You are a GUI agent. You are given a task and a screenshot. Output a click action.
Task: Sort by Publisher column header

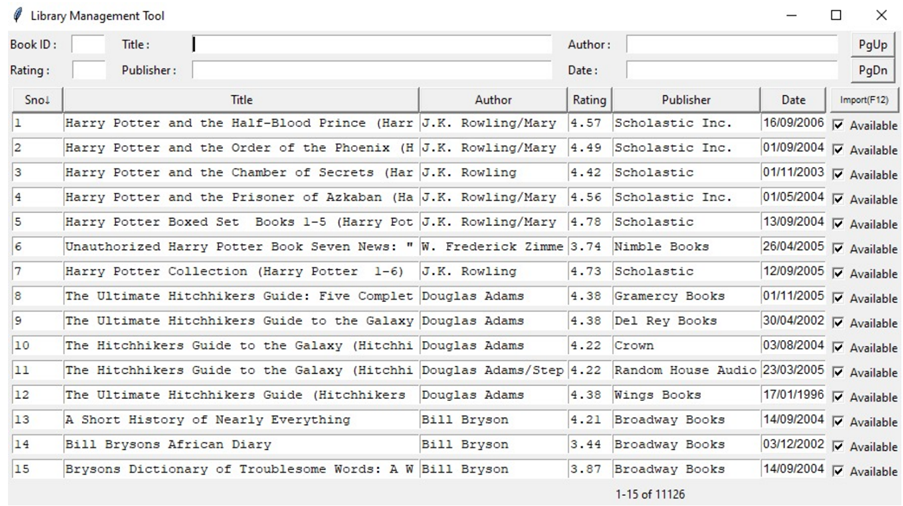click(686, 100)
